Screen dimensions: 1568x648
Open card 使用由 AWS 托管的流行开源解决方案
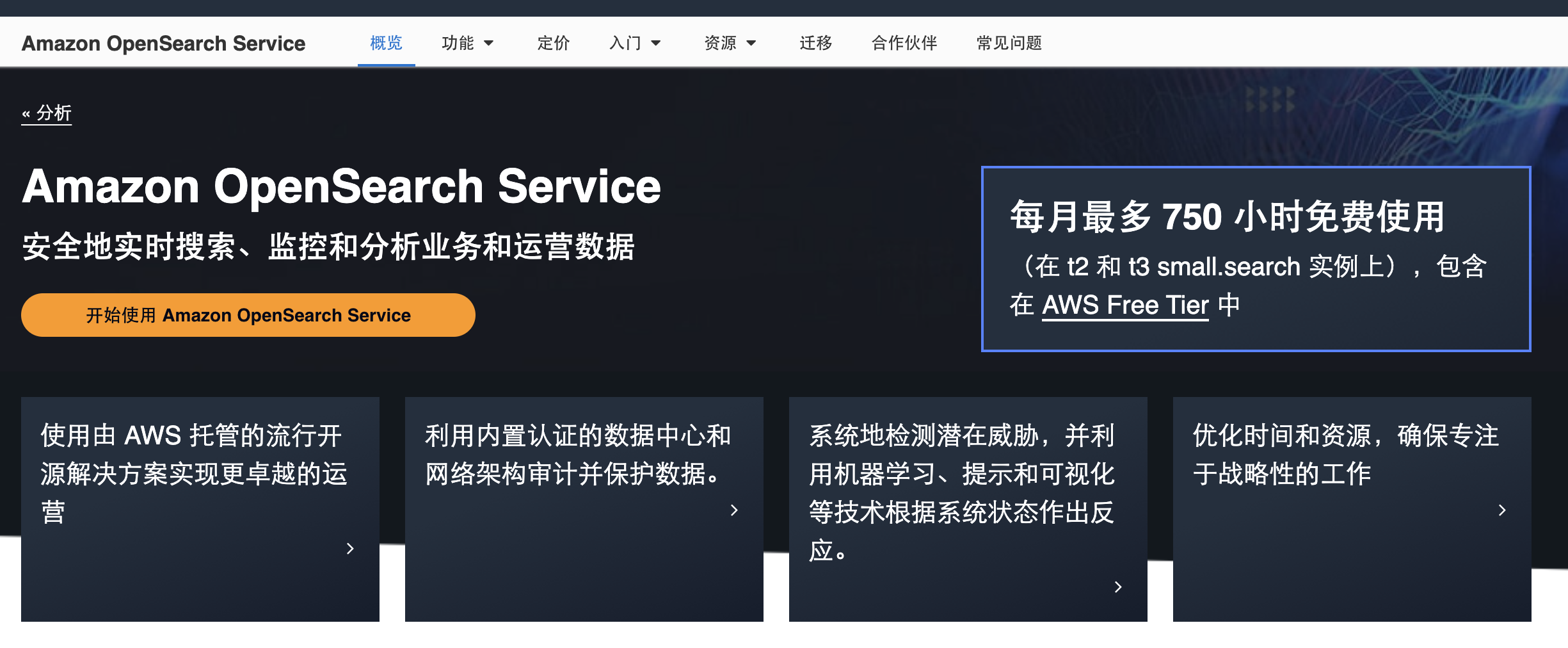point(200,509)
